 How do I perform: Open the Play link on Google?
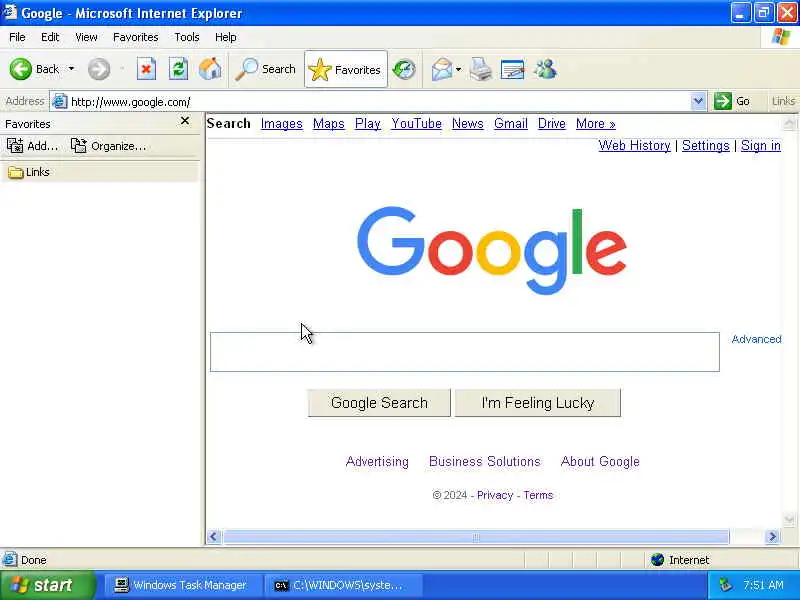coord(368,123)
